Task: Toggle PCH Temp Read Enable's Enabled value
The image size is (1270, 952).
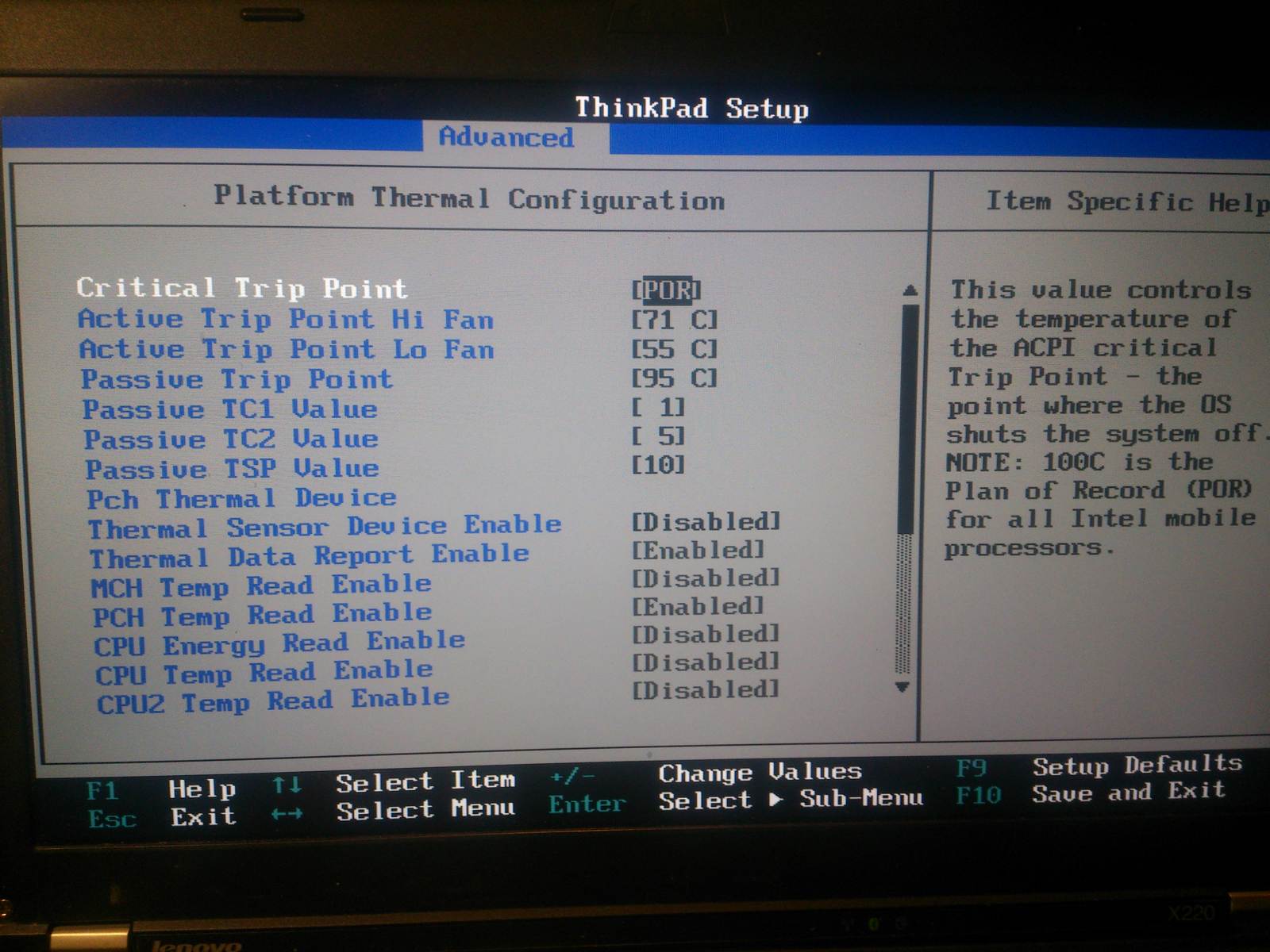Action: point(698,607)
